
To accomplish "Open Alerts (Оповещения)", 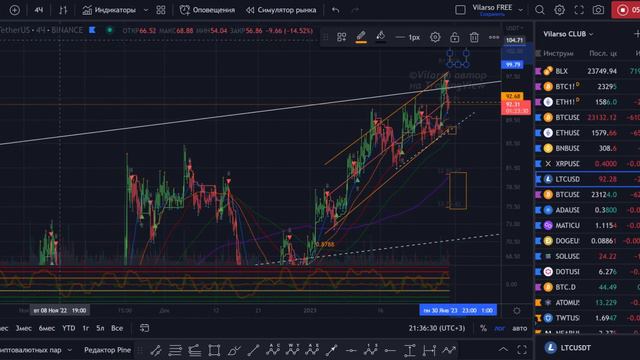I will click(x=207, y=10).
